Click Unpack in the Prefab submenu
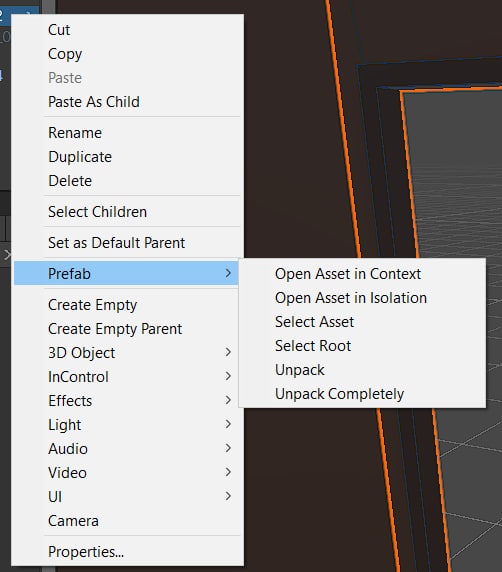This screenshot has width=502, height=572. click(362, 370)
